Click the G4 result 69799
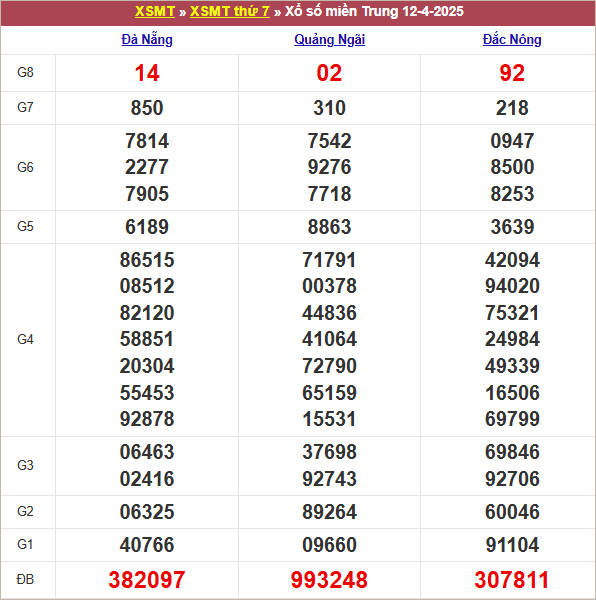The width and height of the screenshot is (596, 600). [512, 419]
